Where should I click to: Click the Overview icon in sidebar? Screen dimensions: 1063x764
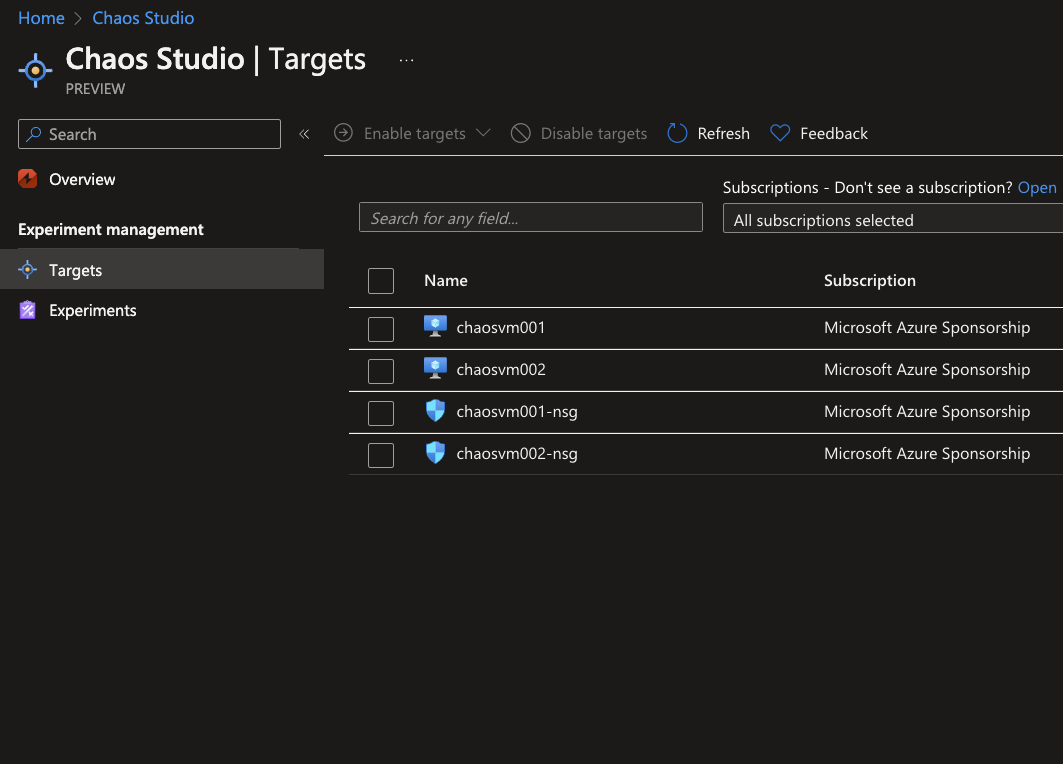tap(28, 179)
